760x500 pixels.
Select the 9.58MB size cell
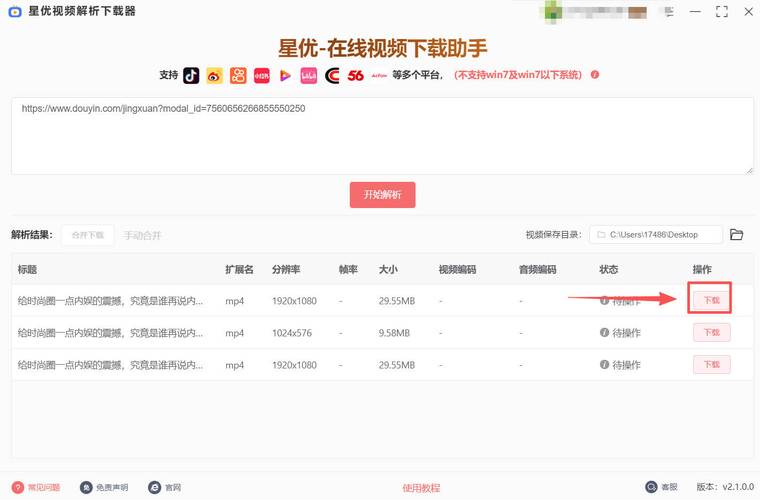[x=394, y=333]
